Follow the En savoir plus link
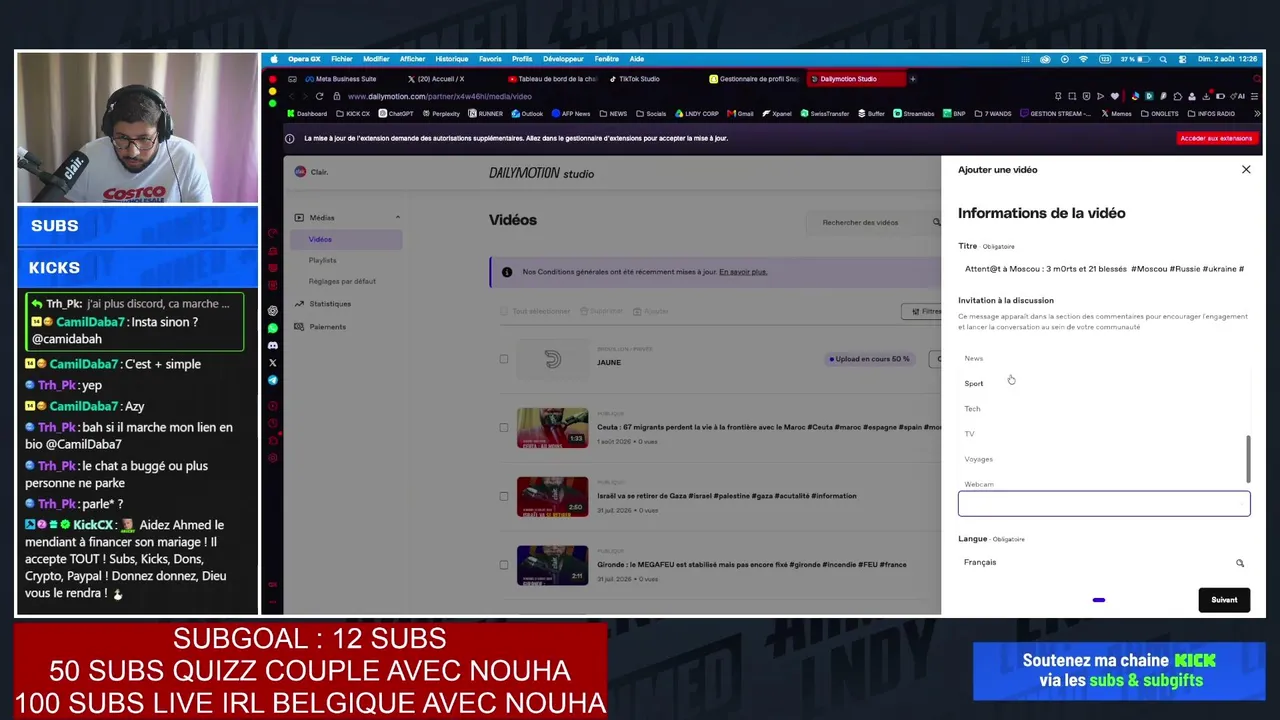This screenshot has height=720, width=1280. pyautogui.click(x=745, y=272)
